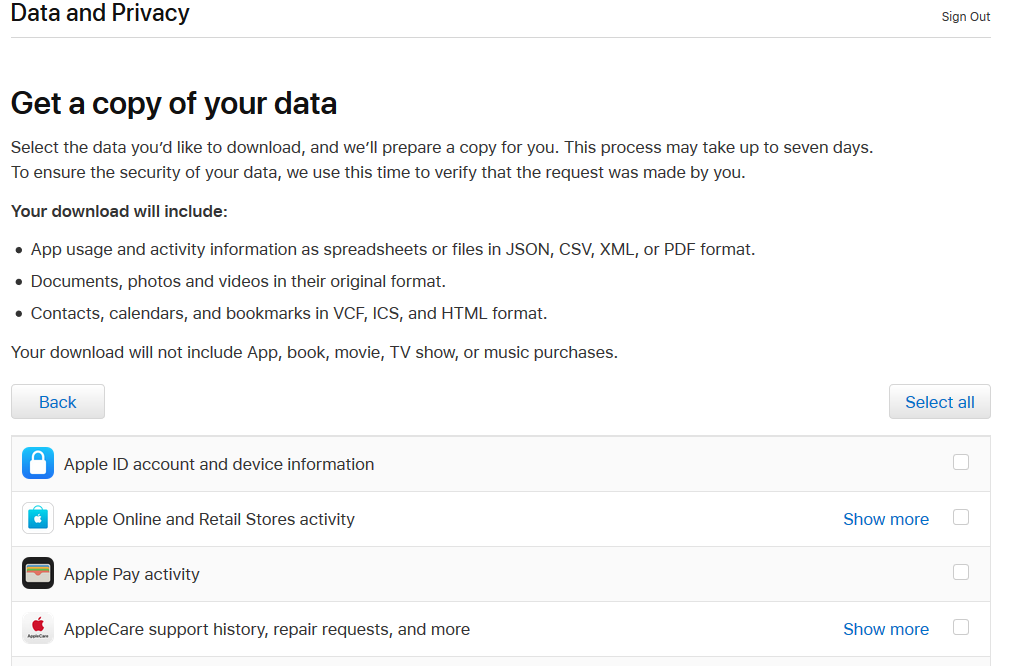
Task: Check Apple ID account and device information box
Action: coord(961,462)
